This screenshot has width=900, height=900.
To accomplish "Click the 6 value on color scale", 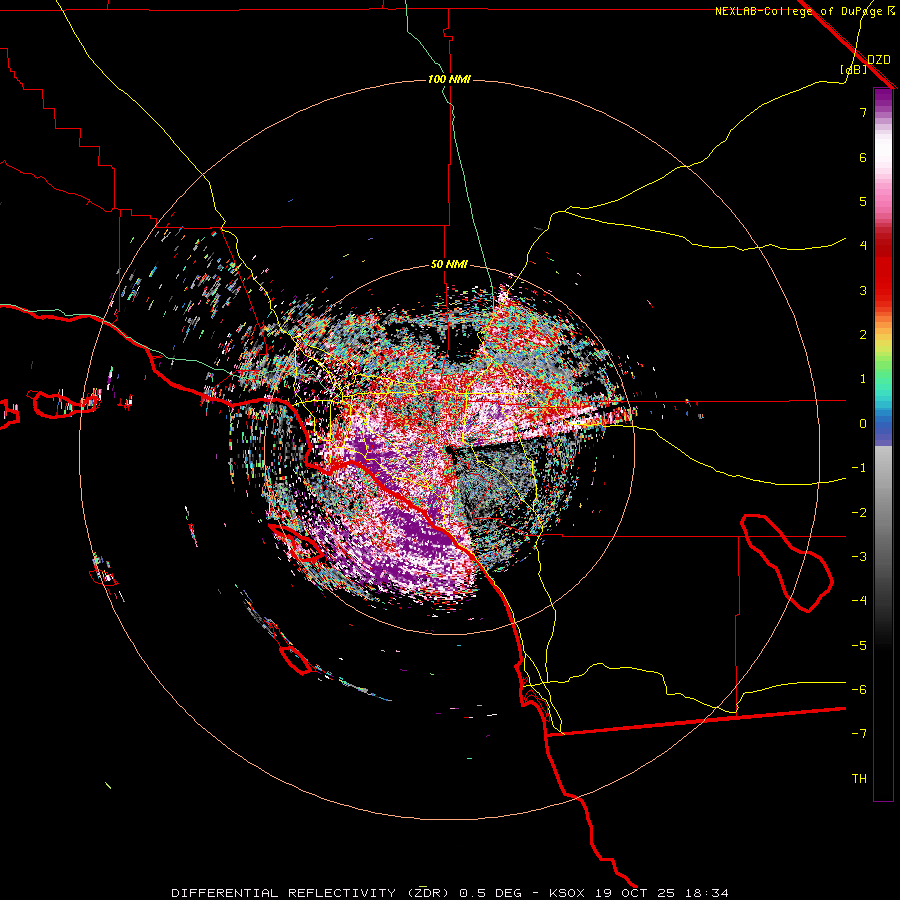I will click(x=863, y=157).
